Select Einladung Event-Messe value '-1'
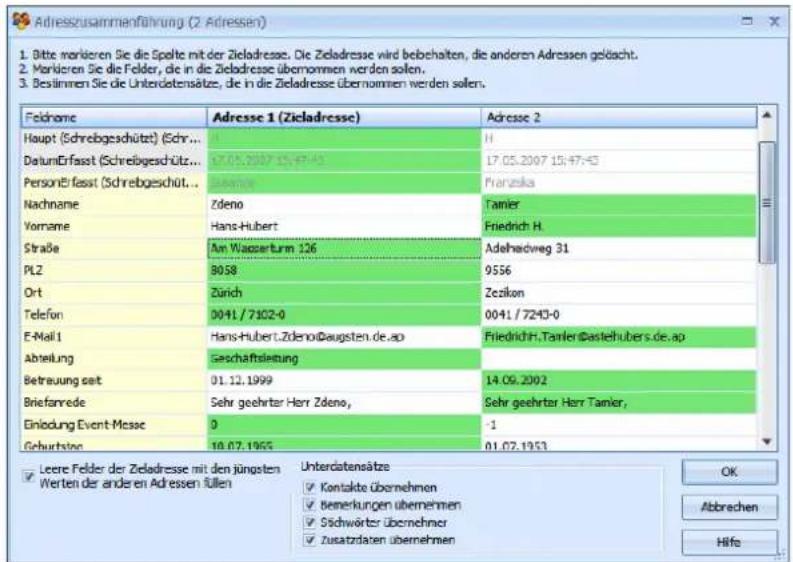 pos(619,425)
